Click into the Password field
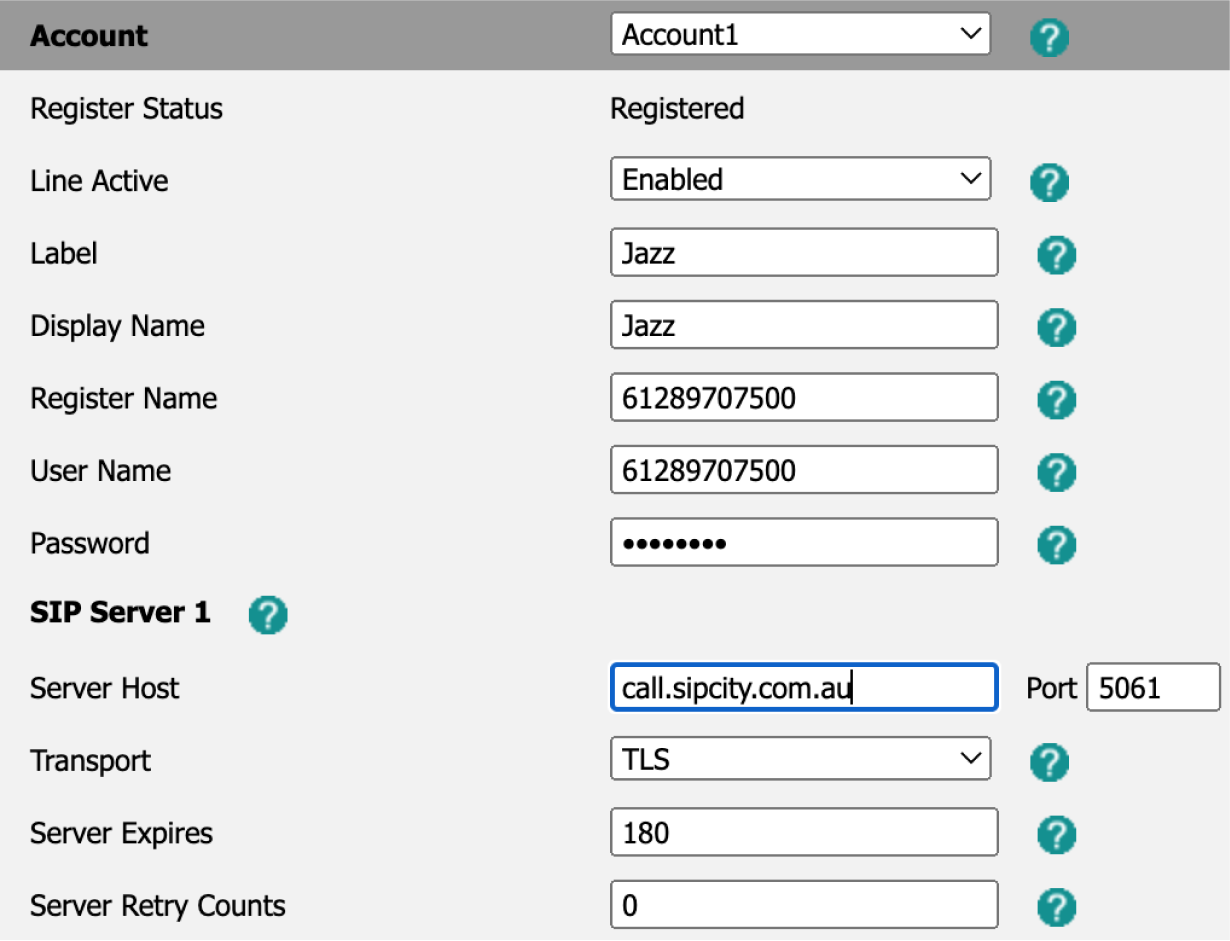This screenshot has height=941, width=1230. pos(803,543)
